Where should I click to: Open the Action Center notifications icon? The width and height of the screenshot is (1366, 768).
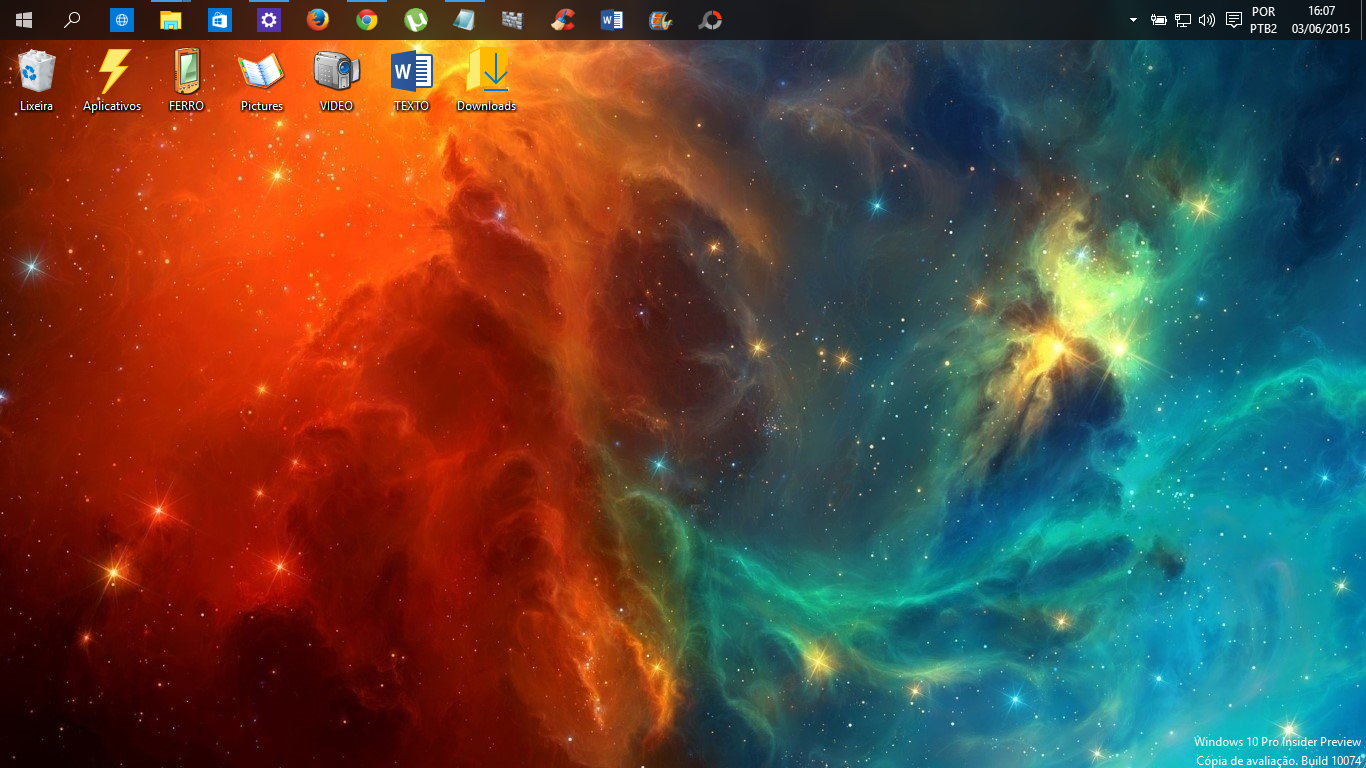point(1234,20)
